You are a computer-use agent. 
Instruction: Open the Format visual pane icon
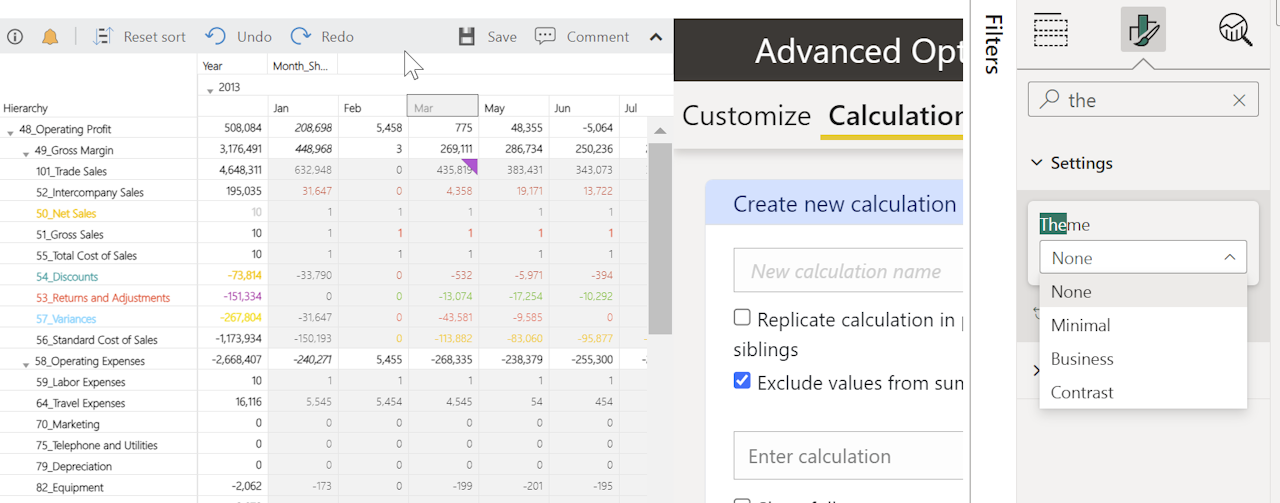point(1143,29)
